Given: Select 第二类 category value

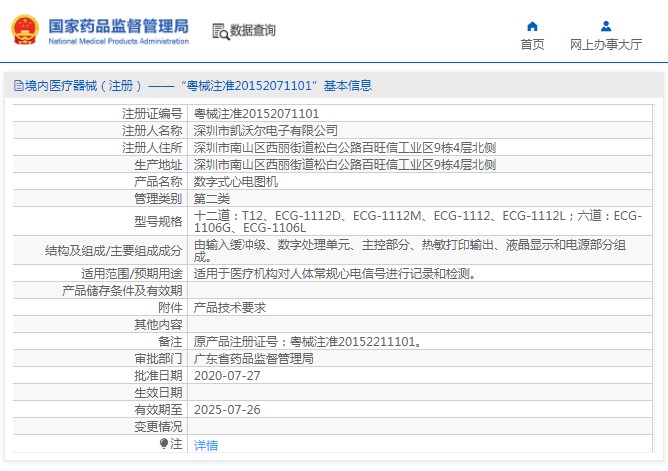Looking at the screenshot, I should click(212, 199).
